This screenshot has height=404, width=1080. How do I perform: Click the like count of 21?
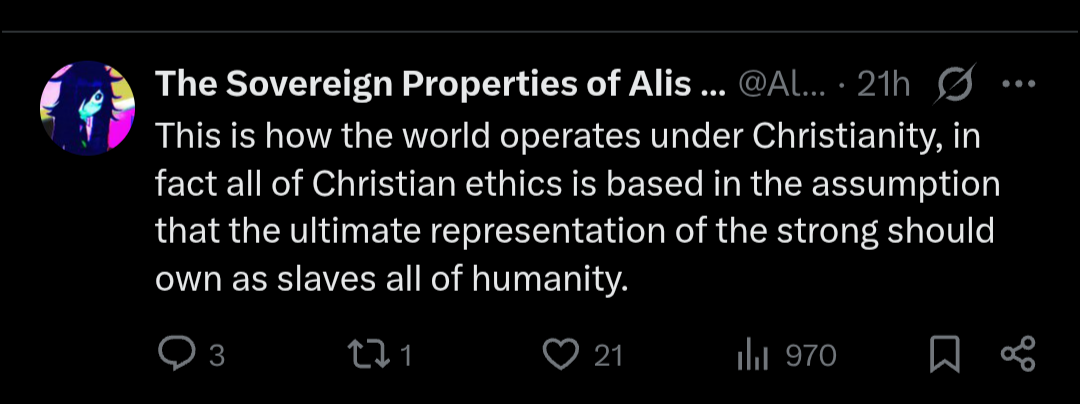[608, 356]
